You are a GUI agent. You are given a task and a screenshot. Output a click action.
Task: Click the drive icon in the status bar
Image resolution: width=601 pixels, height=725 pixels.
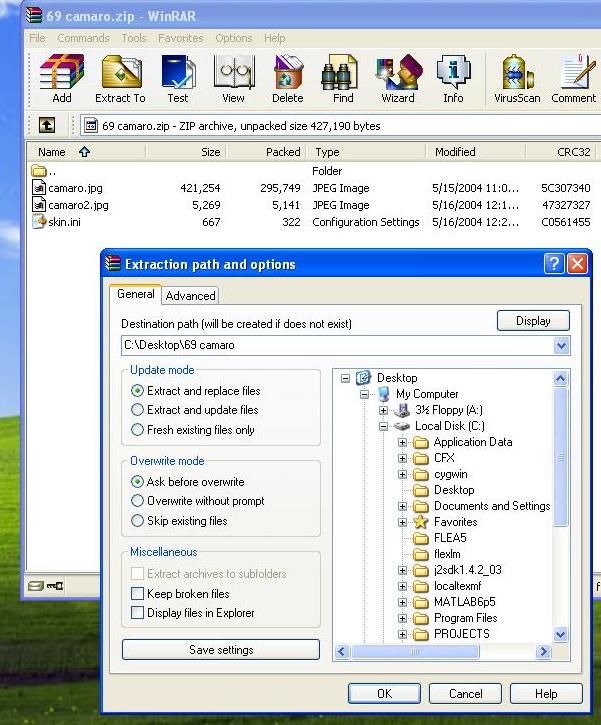(35, 586)
